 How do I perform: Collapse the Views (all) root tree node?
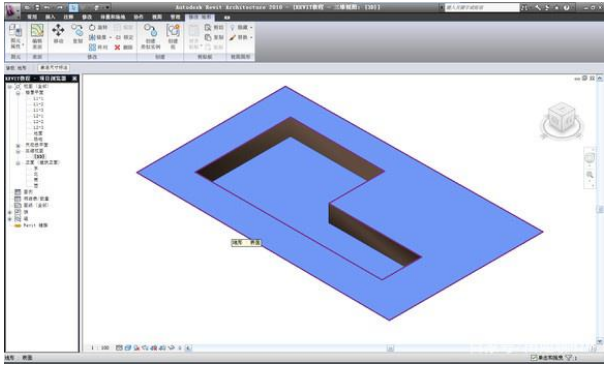pos(10,87)
